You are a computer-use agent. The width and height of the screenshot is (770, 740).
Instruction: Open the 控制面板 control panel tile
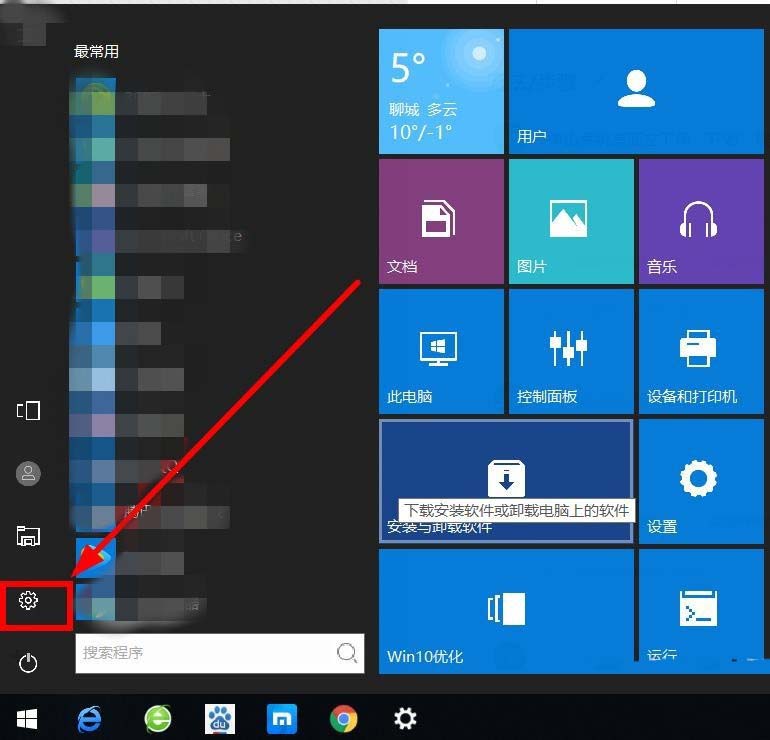(x=571, y=351)
